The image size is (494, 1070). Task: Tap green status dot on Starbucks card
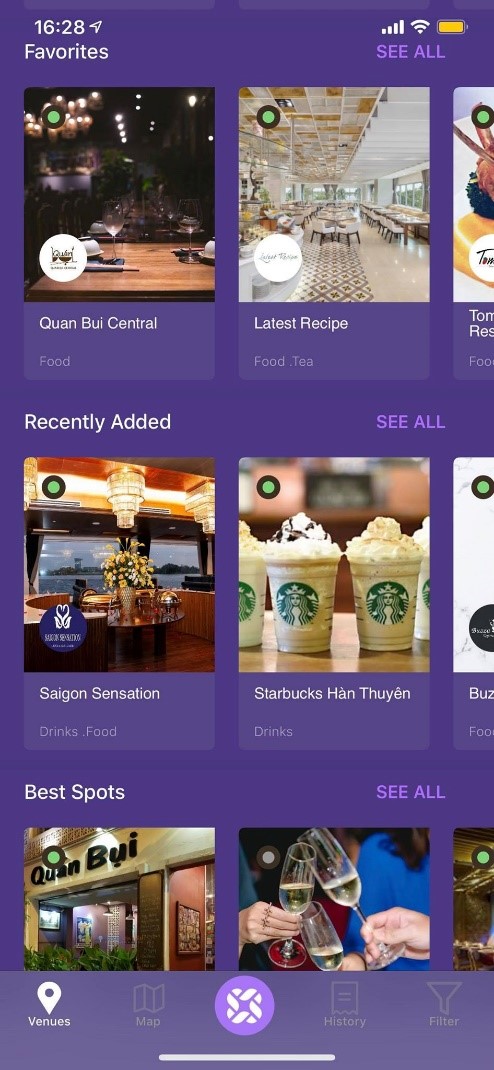(269, 487)
